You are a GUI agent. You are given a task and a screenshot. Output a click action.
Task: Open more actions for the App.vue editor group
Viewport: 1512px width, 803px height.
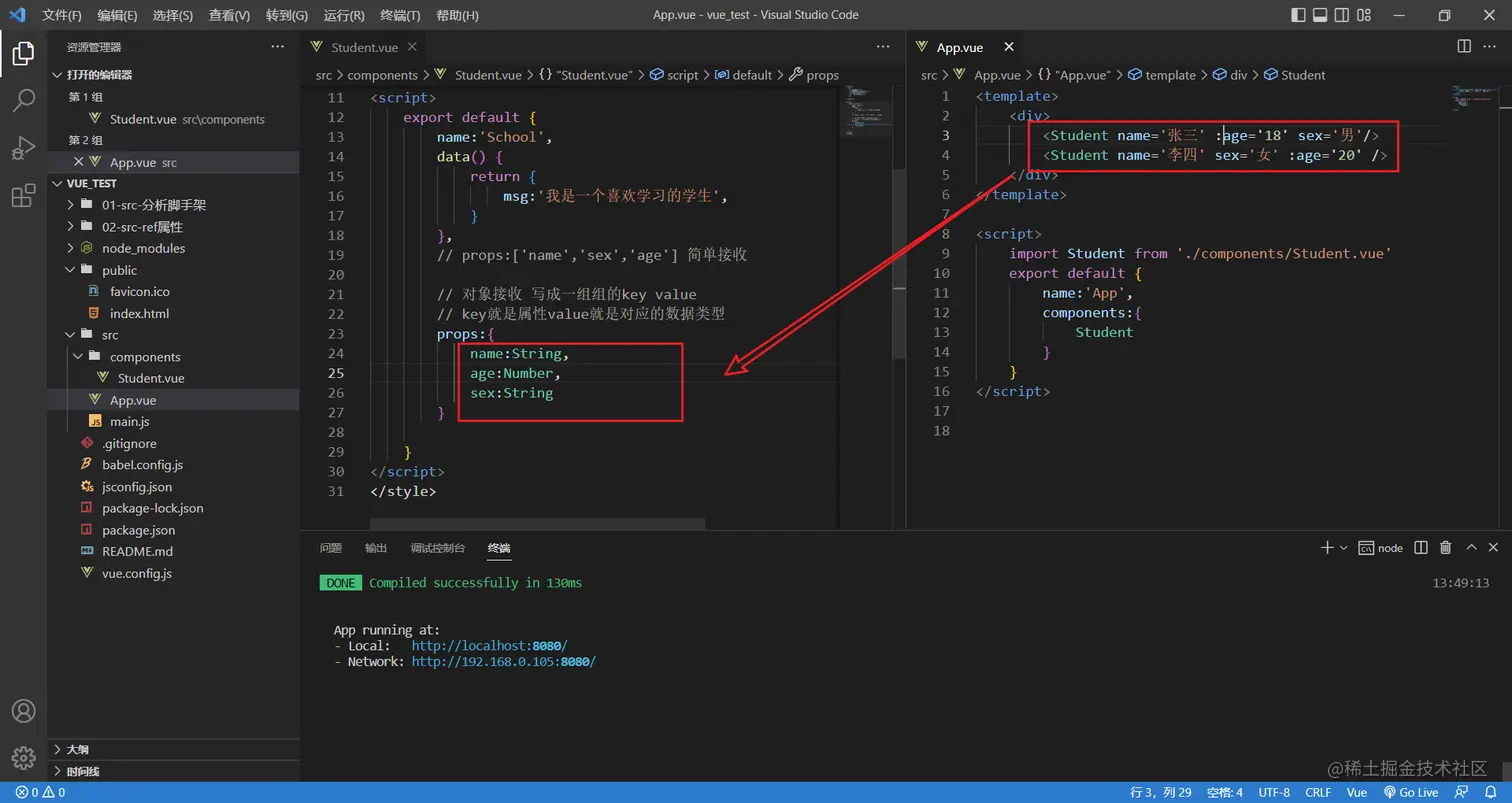click(x=1492, y=46)
